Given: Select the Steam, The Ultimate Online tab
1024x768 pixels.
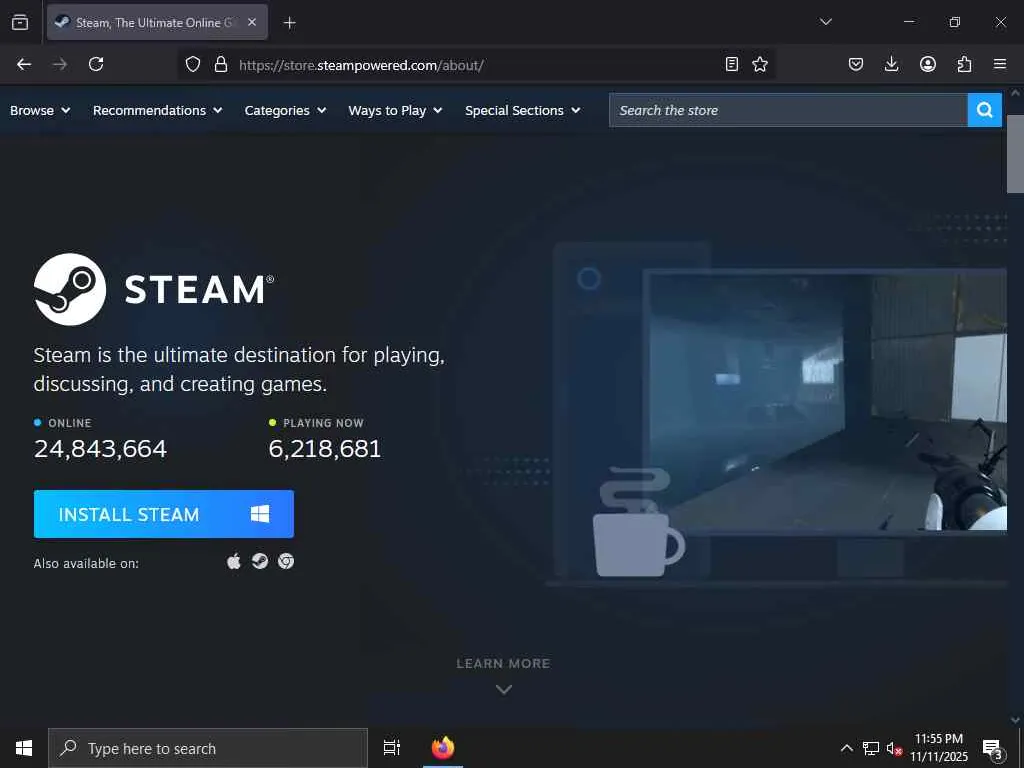Looking at the screenshot, I should [157, 22].
